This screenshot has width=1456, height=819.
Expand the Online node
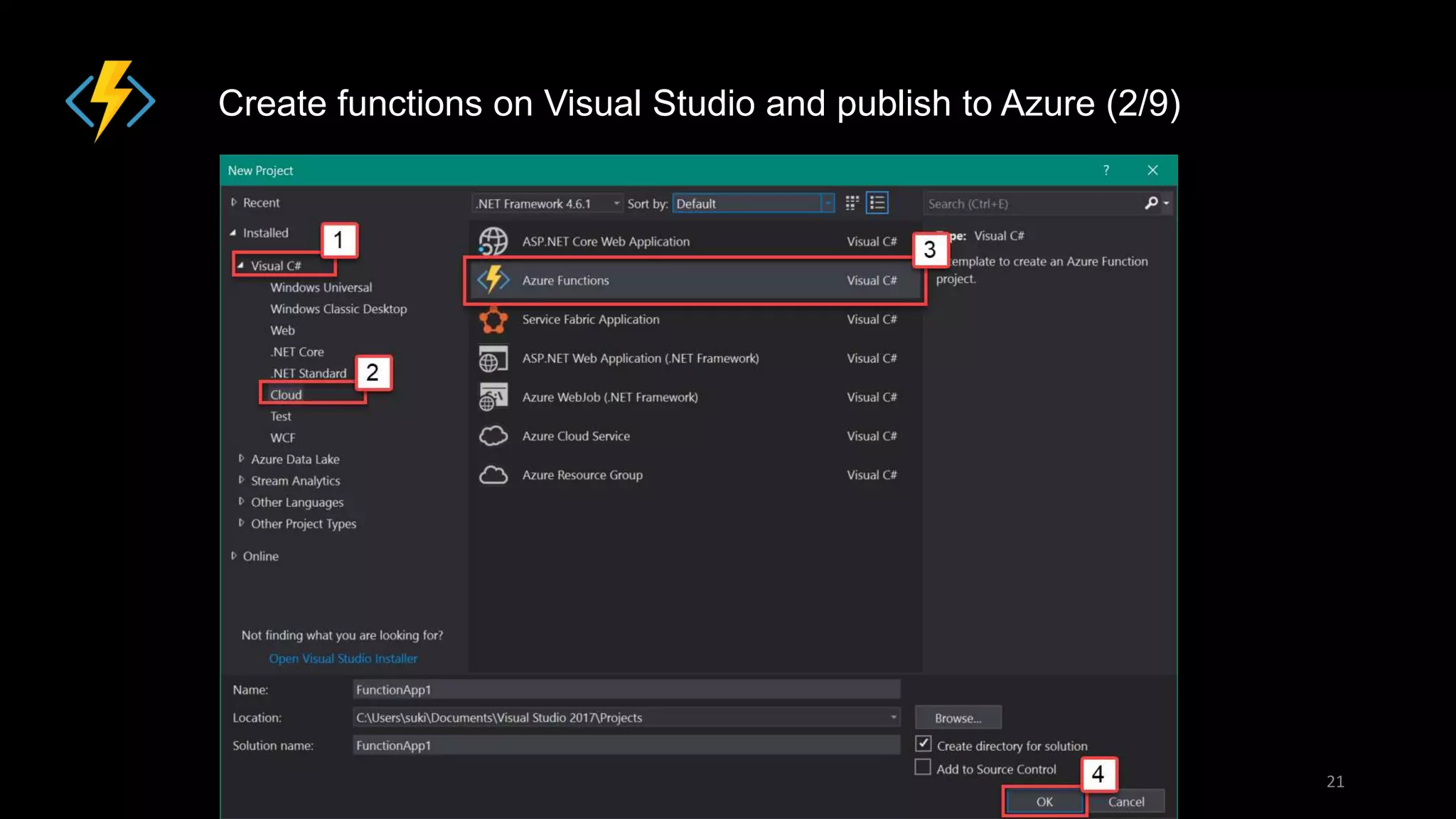[x=233, y=556]
